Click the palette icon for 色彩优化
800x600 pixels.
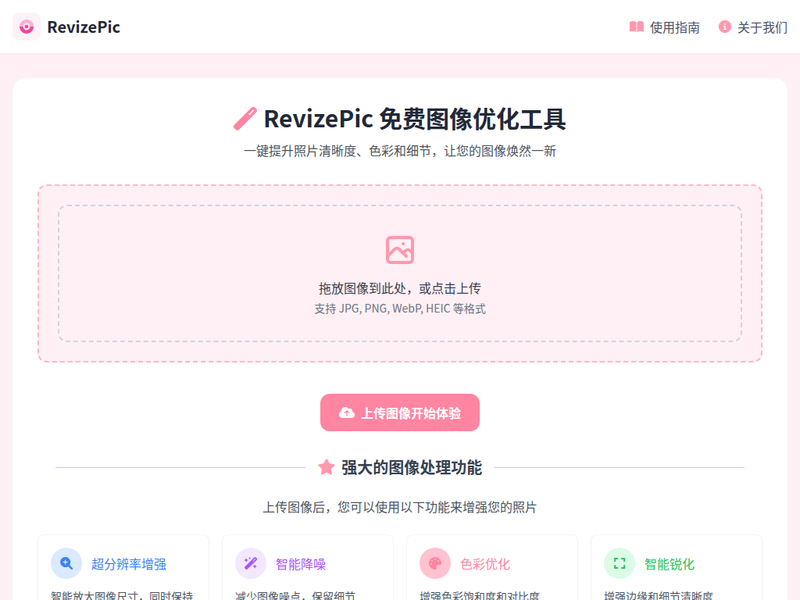pyautogui.click(x=435, y=563)
